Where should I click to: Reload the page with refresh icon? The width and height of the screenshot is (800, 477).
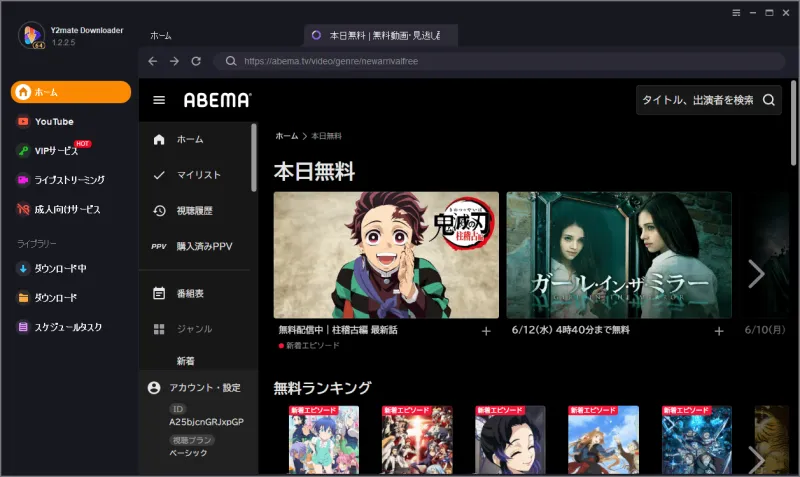196,61
